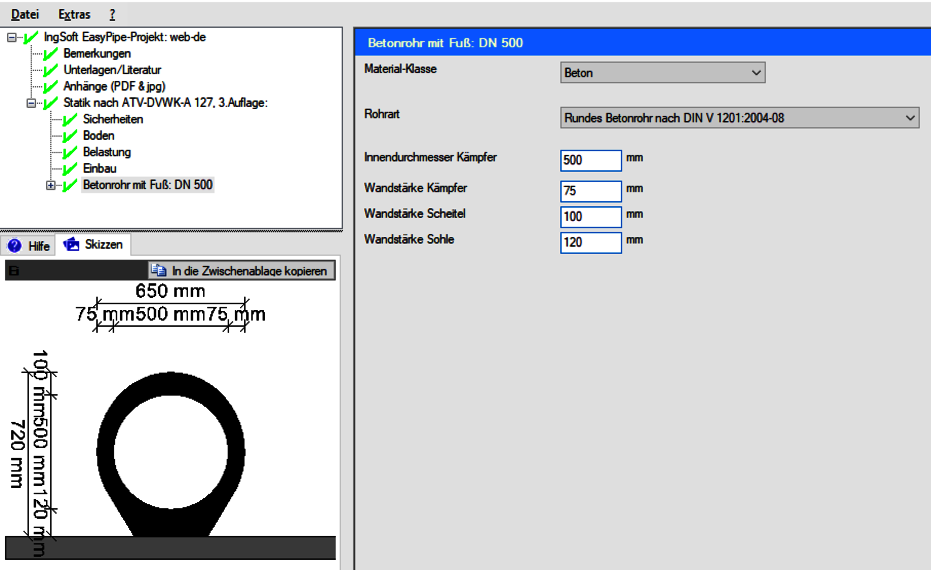Click the Innendurchmesser Kämpfer input field
The image size is (931, 570).
(590, 160)
